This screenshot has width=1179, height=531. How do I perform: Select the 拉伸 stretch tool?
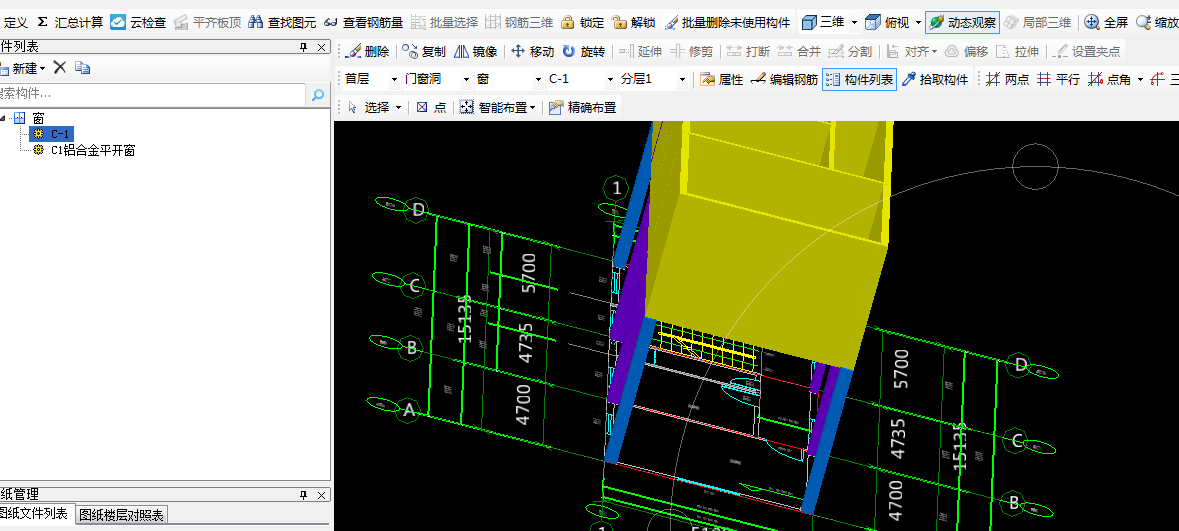(x=1017, y=52)
